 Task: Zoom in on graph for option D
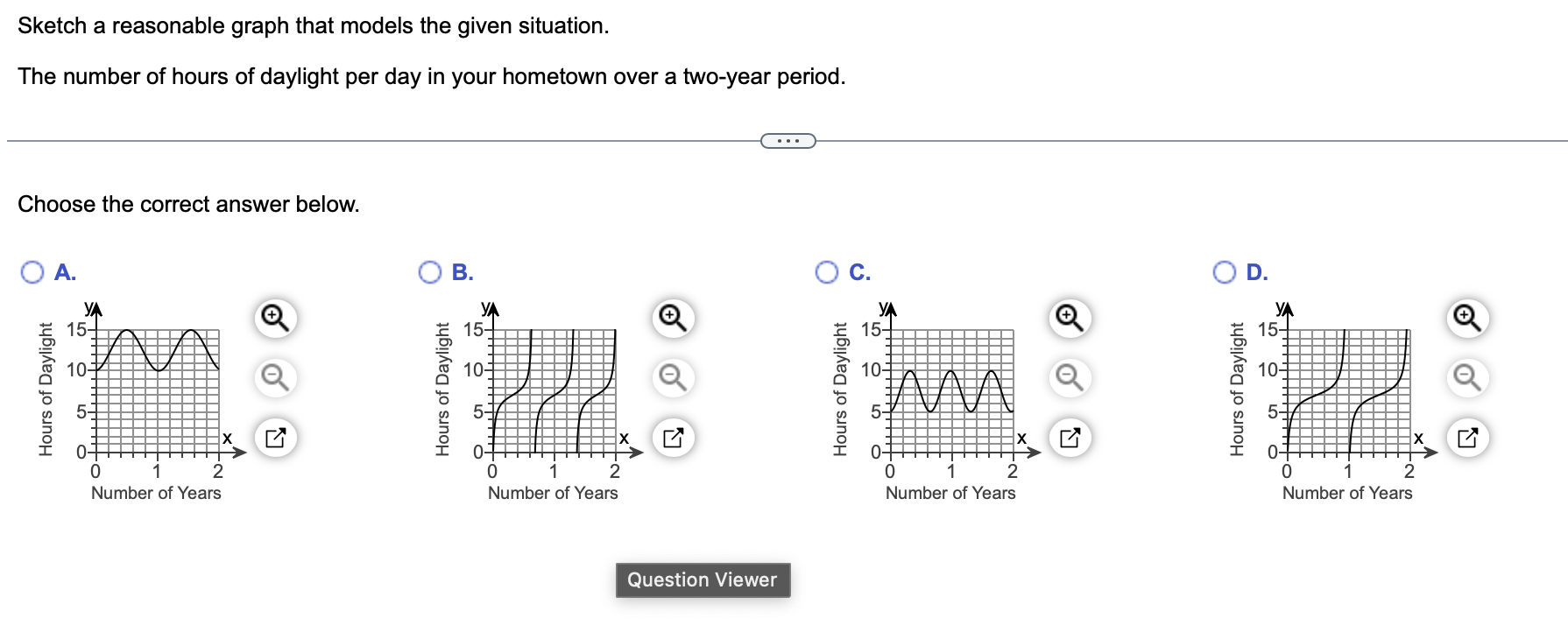coord(1466,319)
